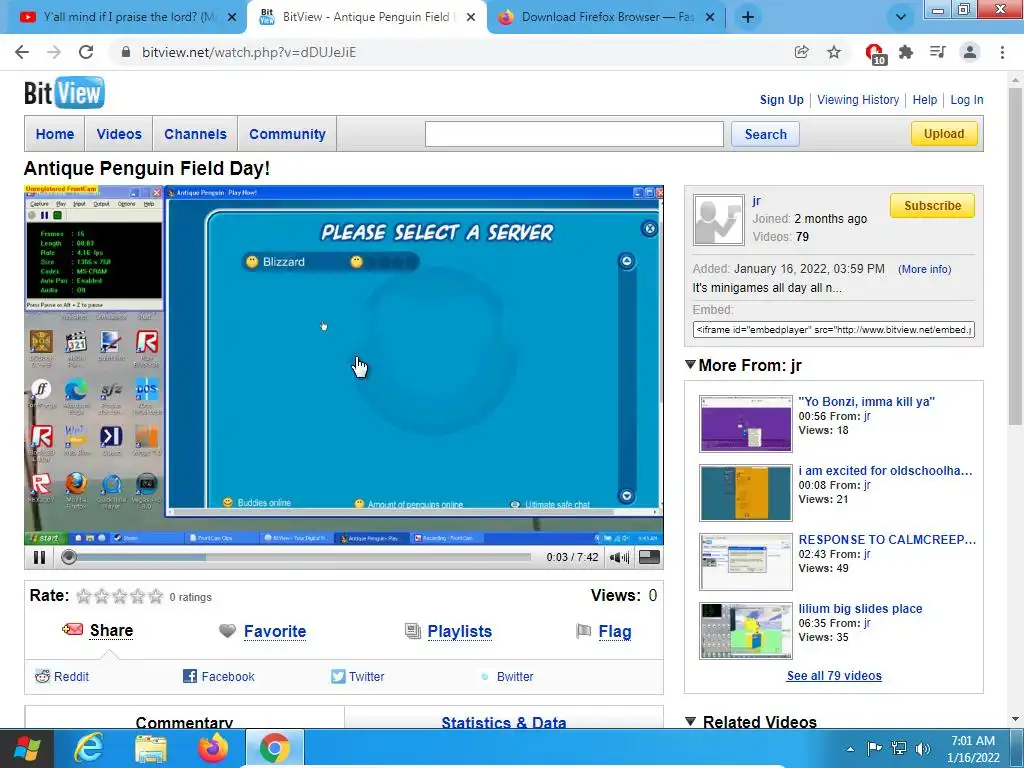Go to the Home navigation tab

click(x=55, y=134)
